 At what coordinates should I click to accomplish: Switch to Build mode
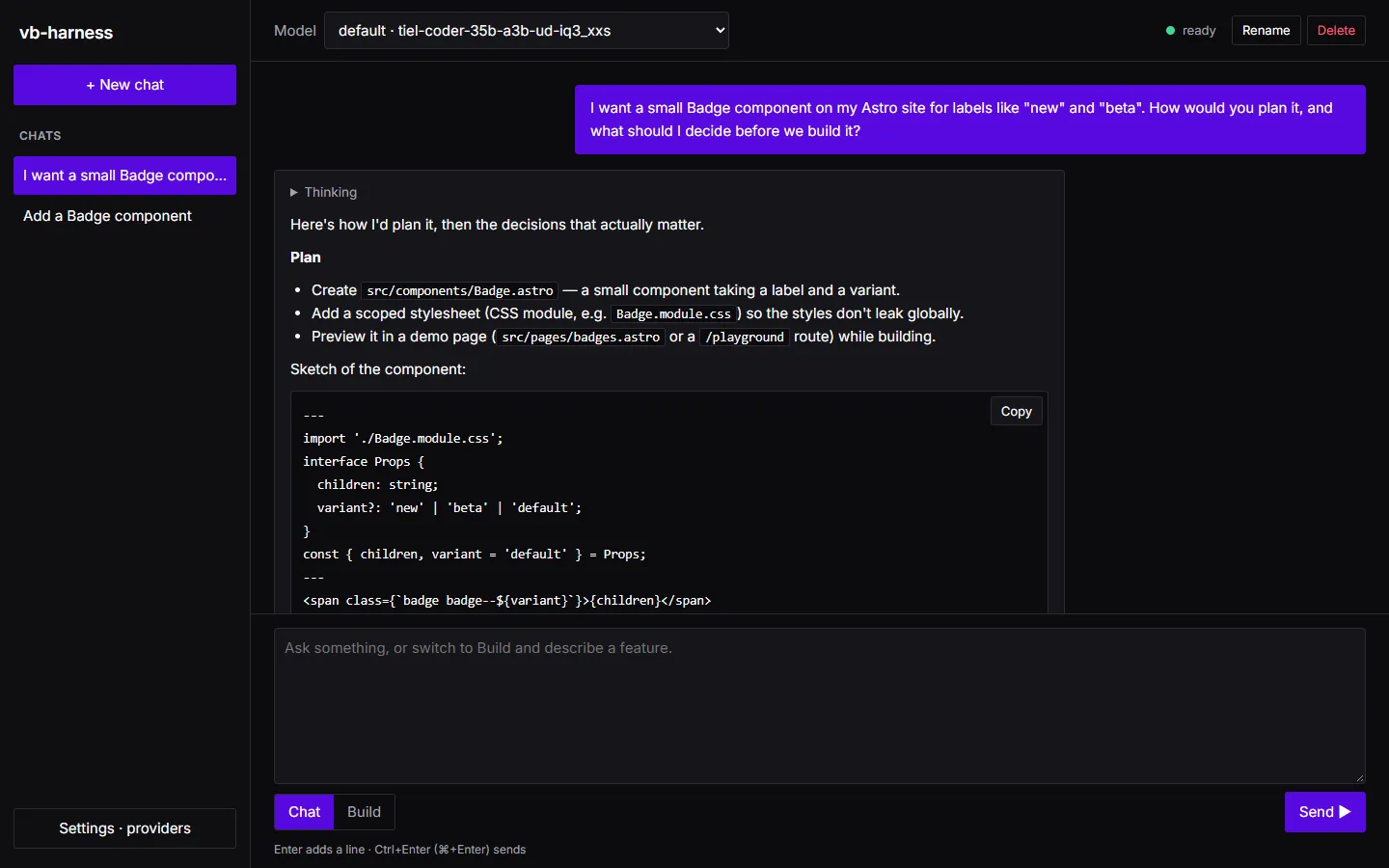[x=364, y=812]
